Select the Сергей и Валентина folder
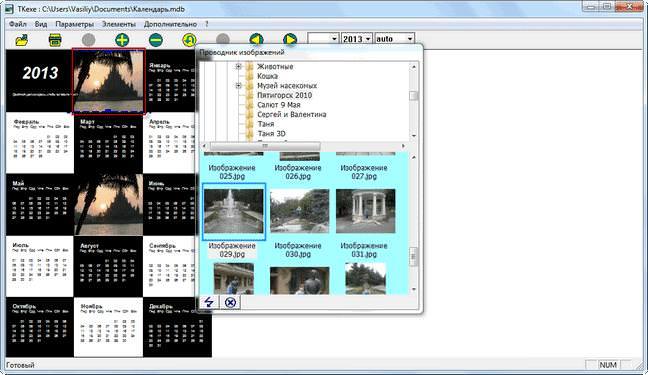This screenshot has height=375, width=648. (x=291, y=114)
